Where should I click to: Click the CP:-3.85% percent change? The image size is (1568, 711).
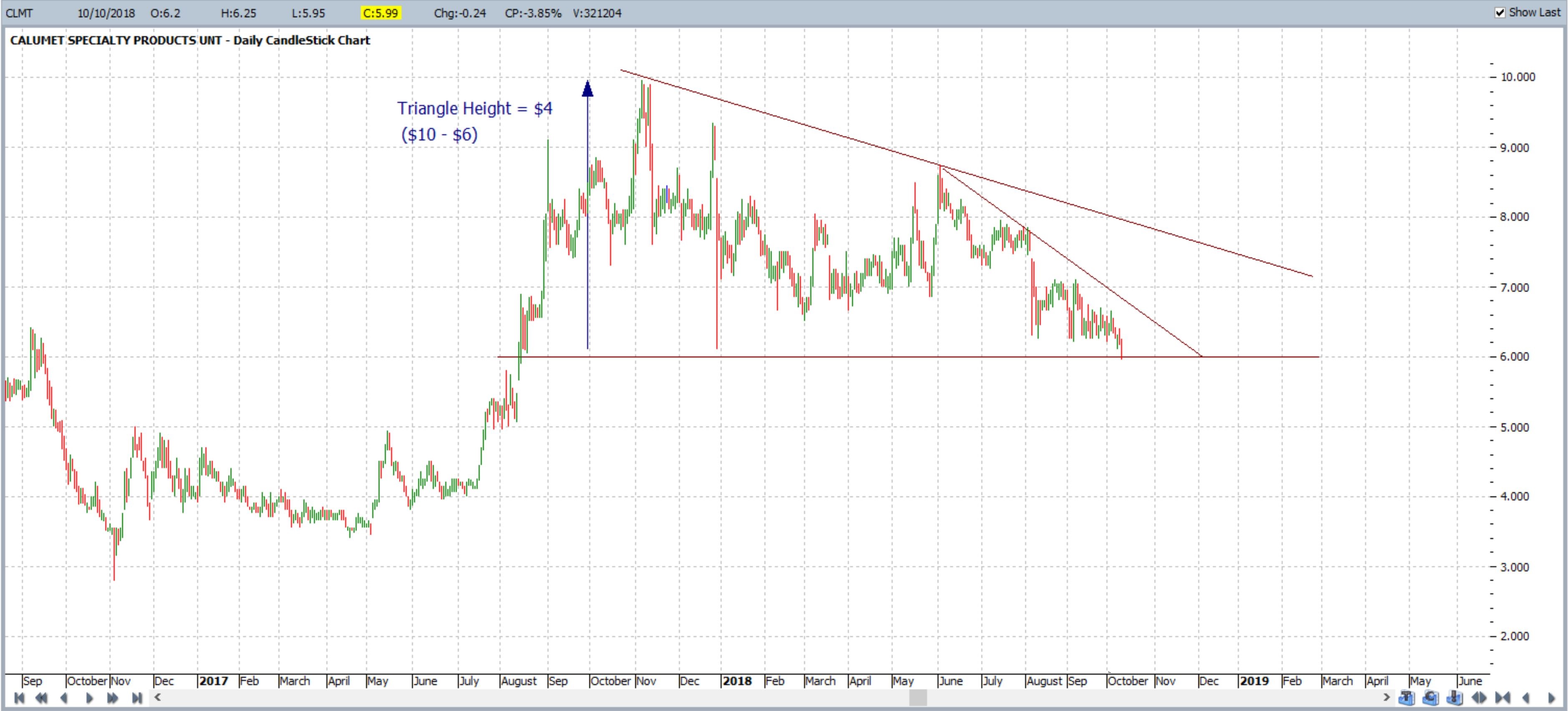(x=533, y=13)
